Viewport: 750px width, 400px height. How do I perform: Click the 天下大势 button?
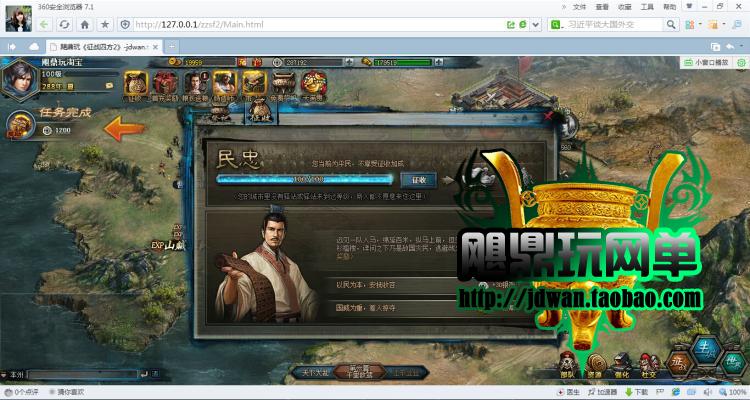(311, 372)
